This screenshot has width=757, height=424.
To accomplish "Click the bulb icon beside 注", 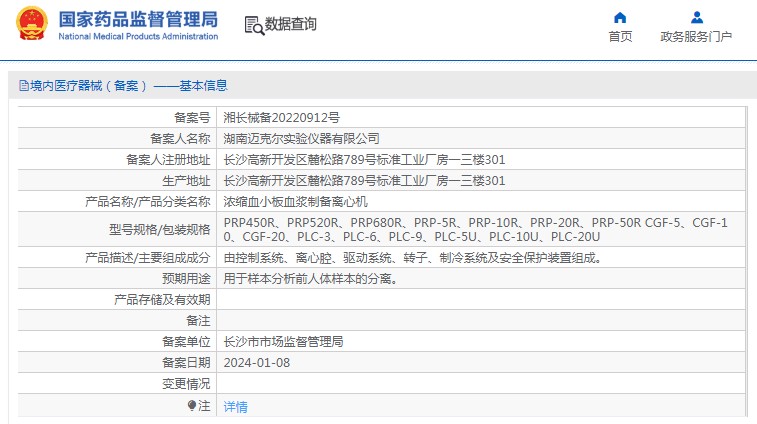I will point(192,406).
